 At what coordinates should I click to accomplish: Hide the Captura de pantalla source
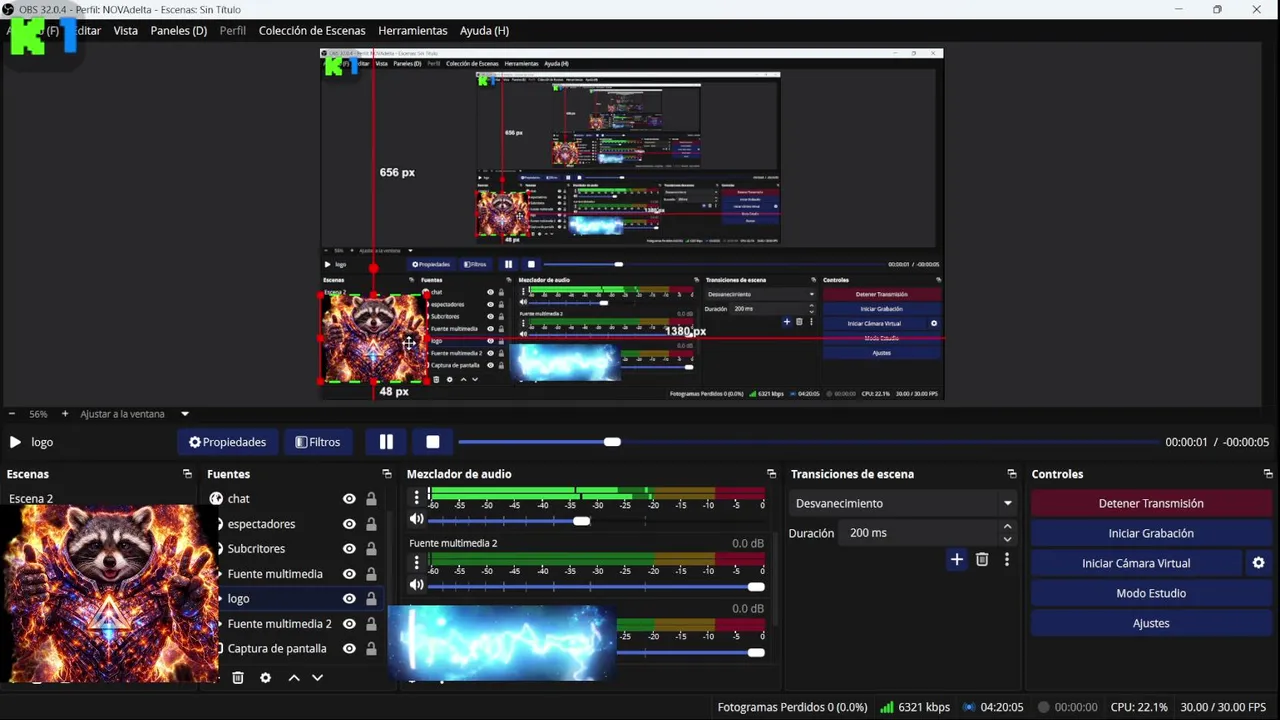click(x=349, y=649)
